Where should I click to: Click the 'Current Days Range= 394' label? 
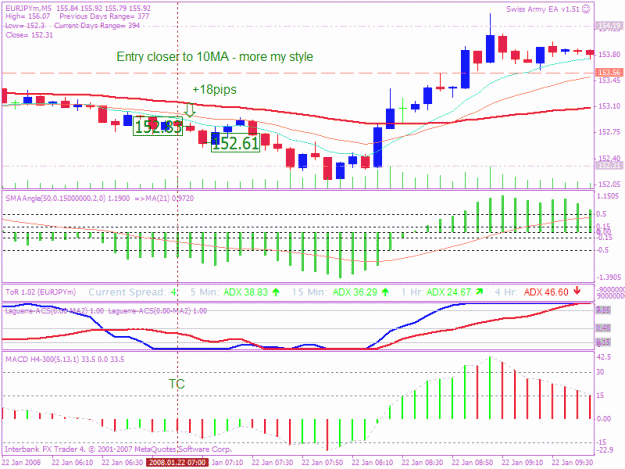(x=97, y=26)
